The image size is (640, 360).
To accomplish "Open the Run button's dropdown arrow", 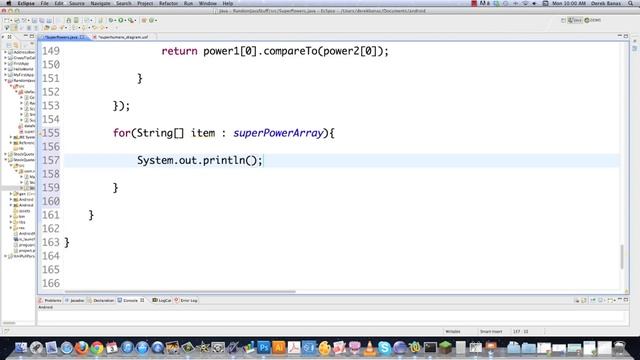I will (125, 20).
